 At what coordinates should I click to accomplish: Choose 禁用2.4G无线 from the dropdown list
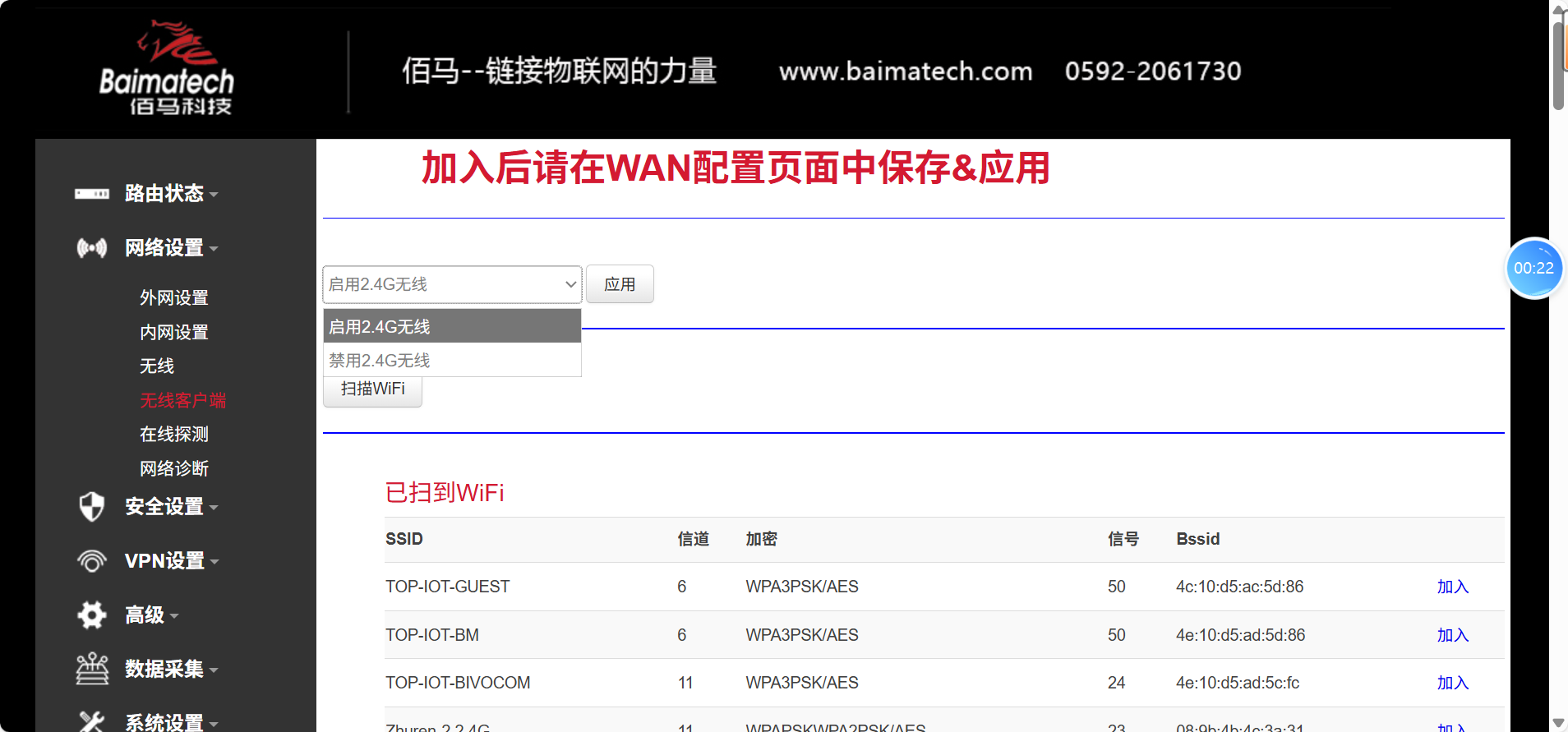click(x=452, y=361)
